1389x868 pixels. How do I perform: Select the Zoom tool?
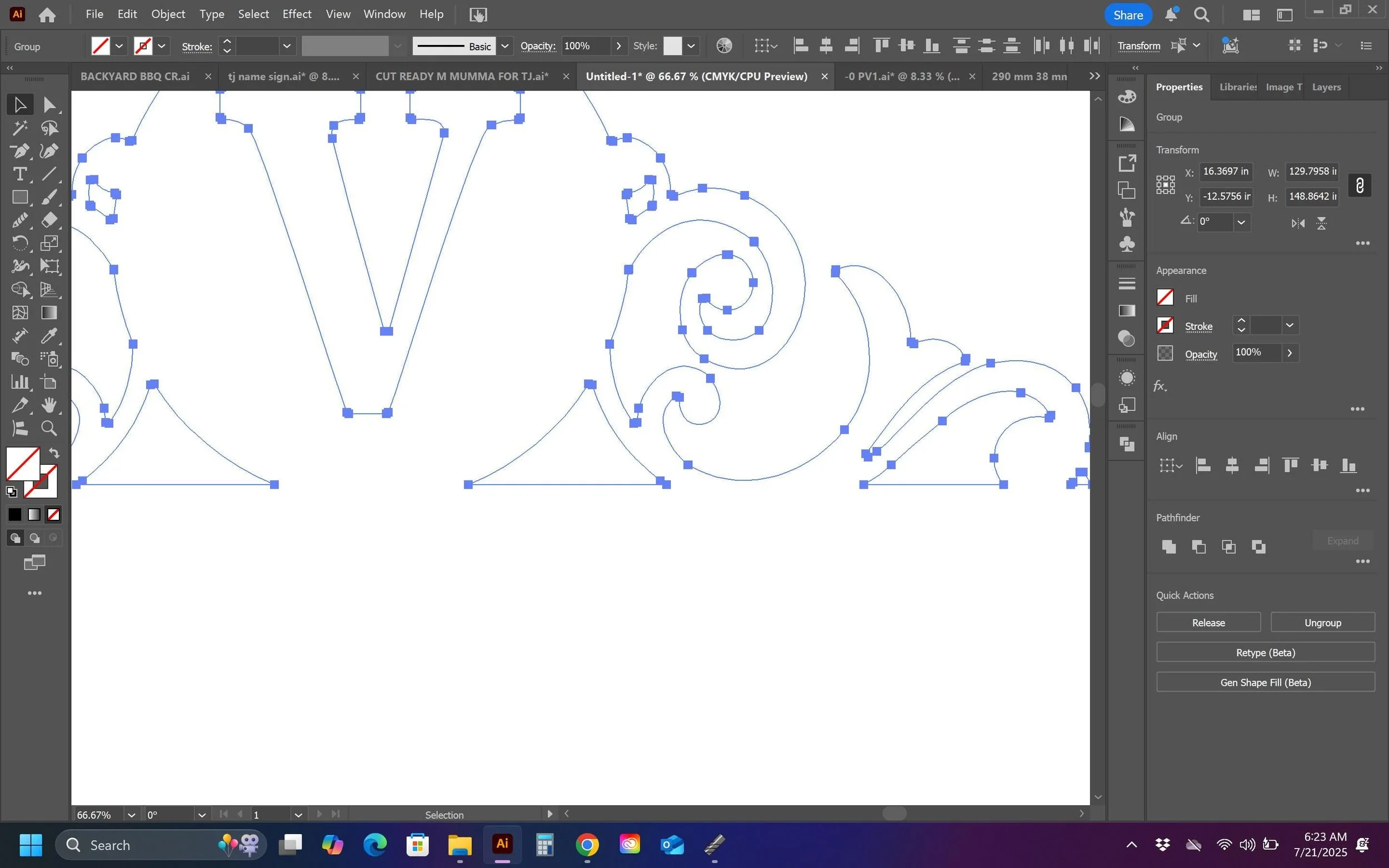pos(49,428)
